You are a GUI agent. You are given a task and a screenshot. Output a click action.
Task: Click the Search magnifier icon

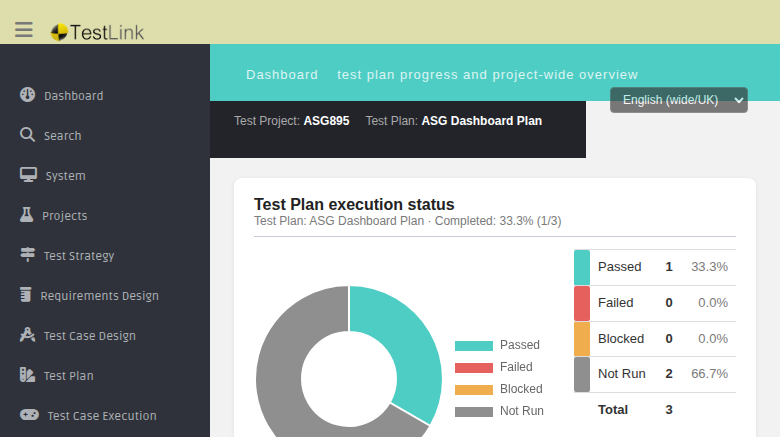click(27, 135)
